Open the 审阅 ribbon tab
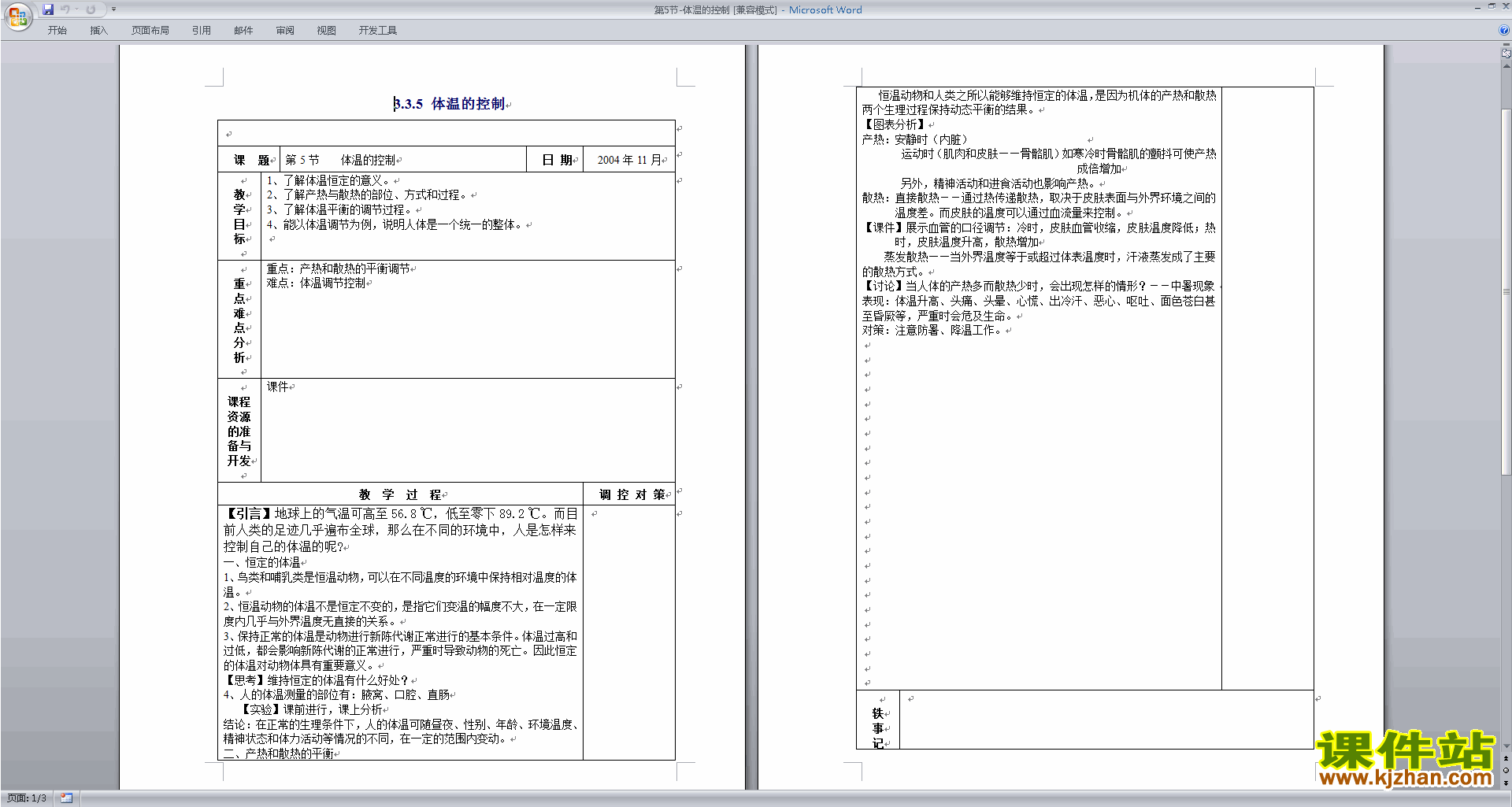This screenshot has width=1512, height=807. 285,31
